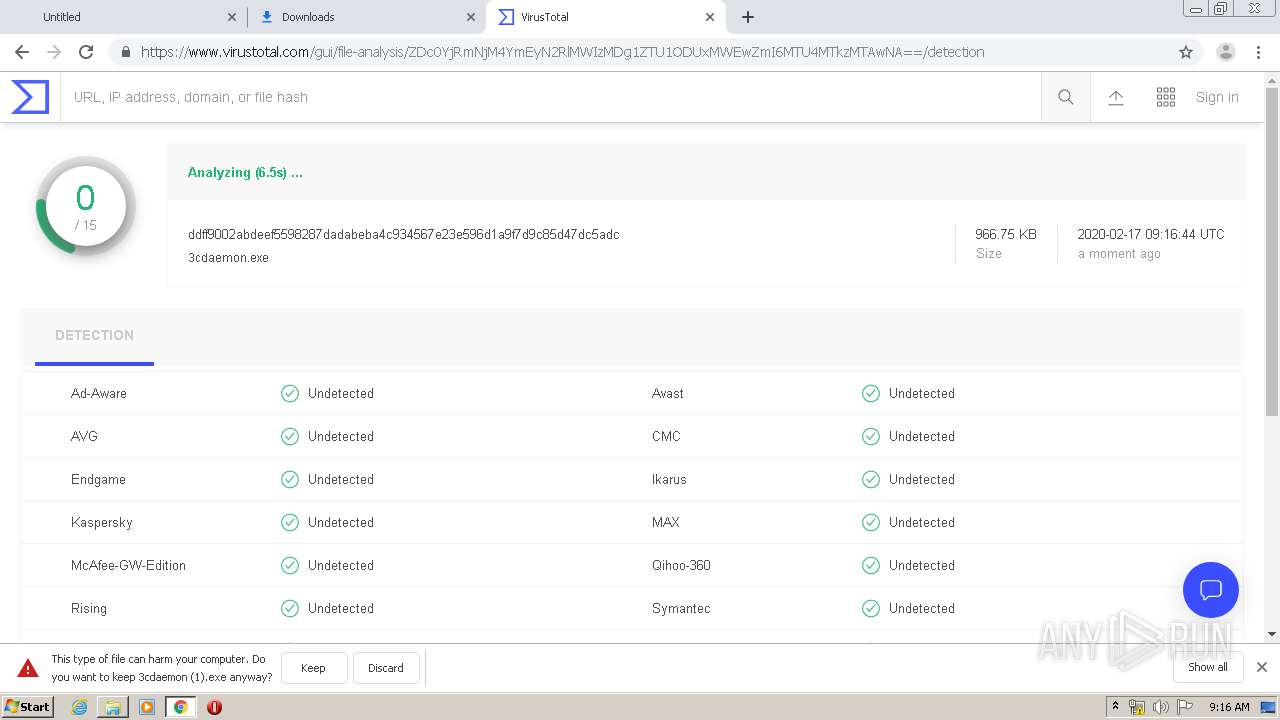Open File Explorer from taskbar

coord(113,707)
